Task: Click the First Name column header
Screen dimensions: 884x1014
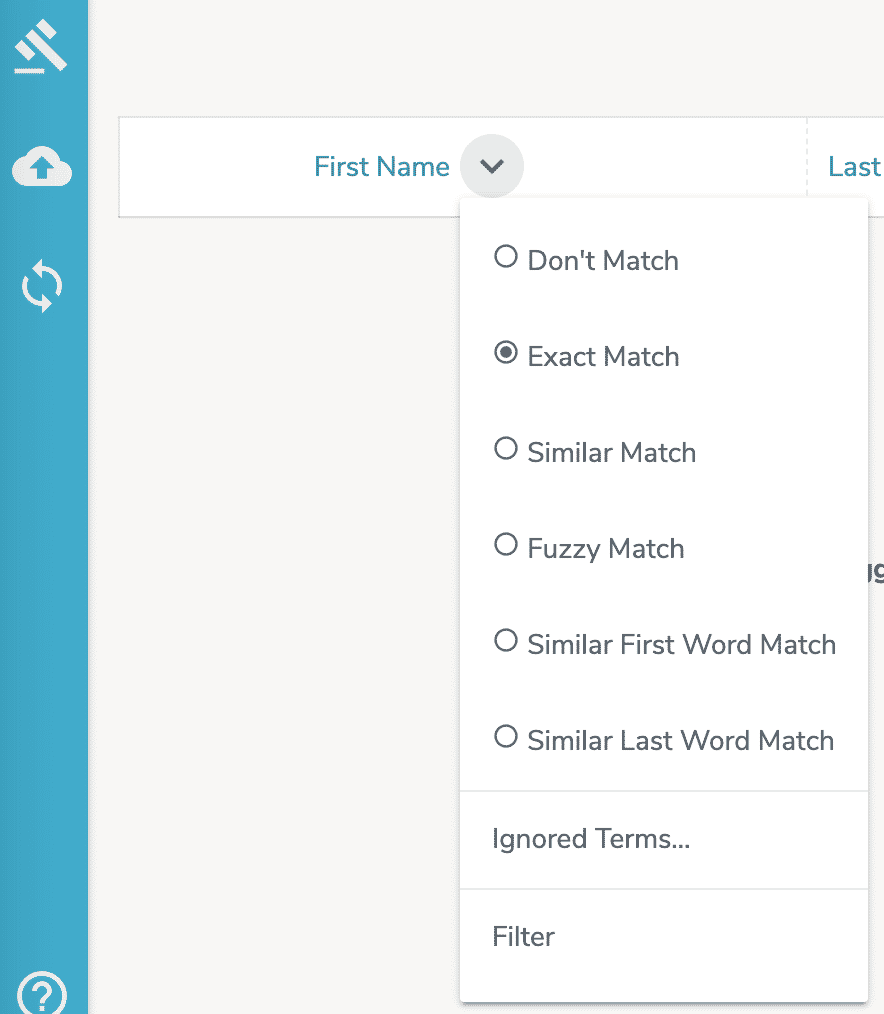Action: pyautogui.click(x=382, y=167)
